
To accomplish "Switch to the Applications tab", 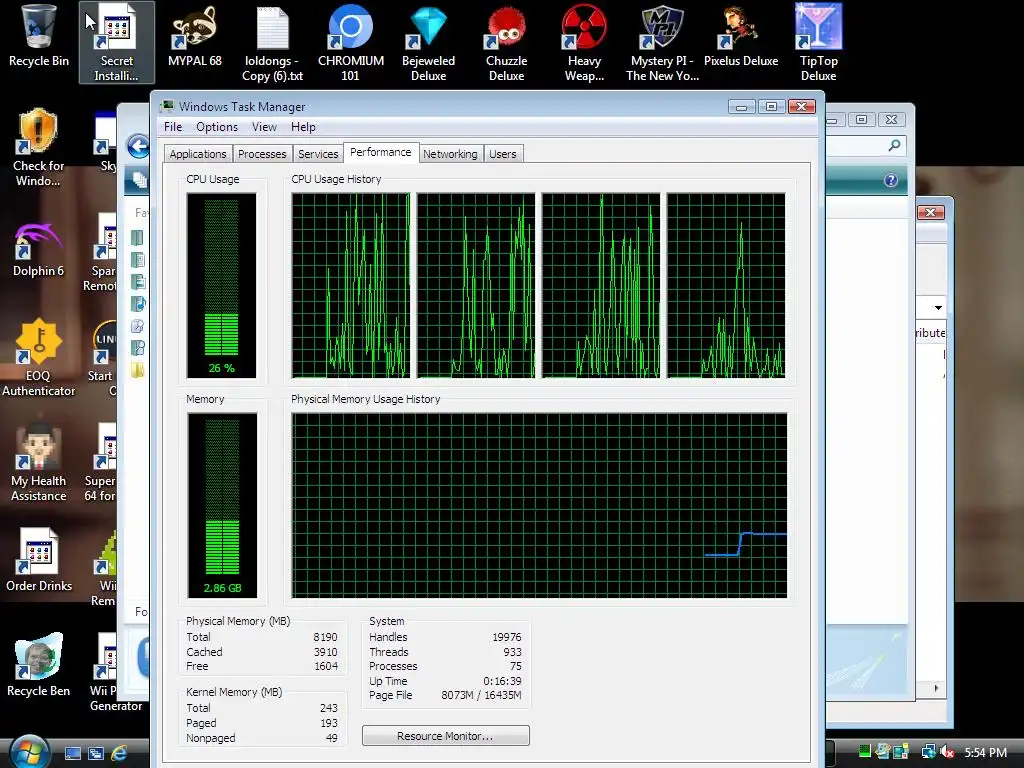I will pyautogui.click(x=198, y=154).
